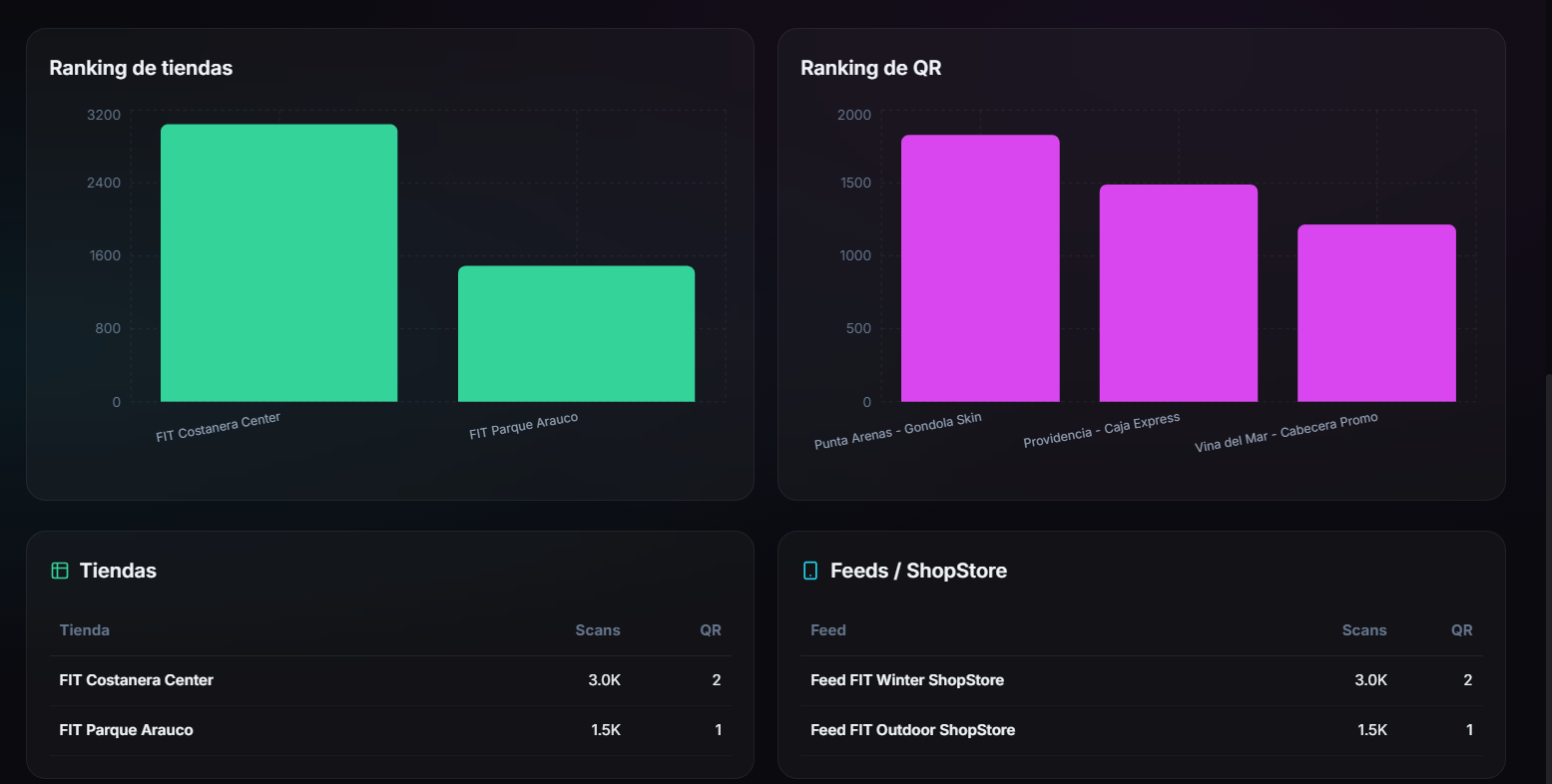The image size is (1552, 784).
Task: Click the Ranking de QR chart title
Action: coord(870,68)
